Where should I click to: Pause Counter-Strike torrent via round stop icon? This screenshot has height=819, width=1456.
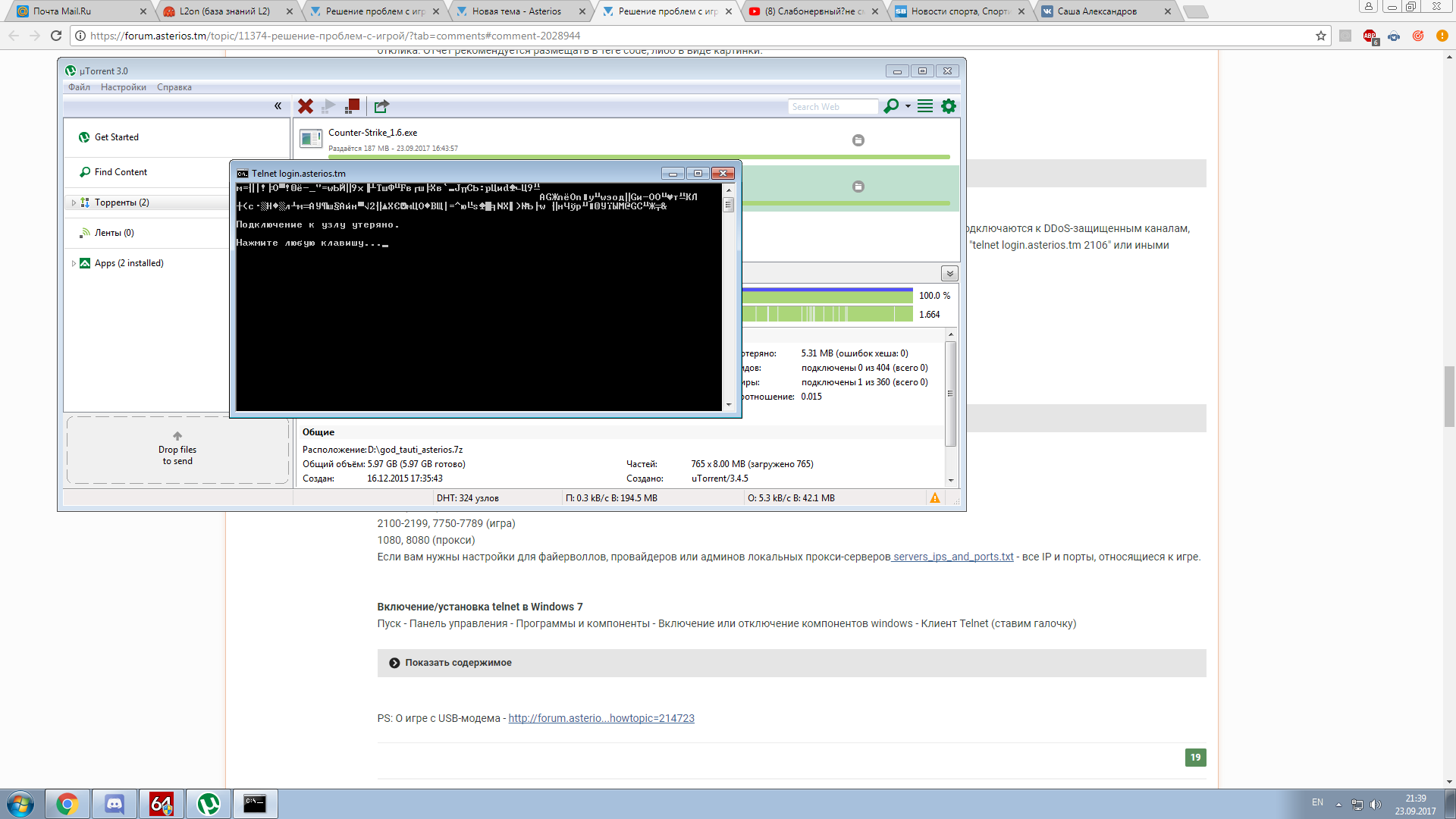pos(858,140)
